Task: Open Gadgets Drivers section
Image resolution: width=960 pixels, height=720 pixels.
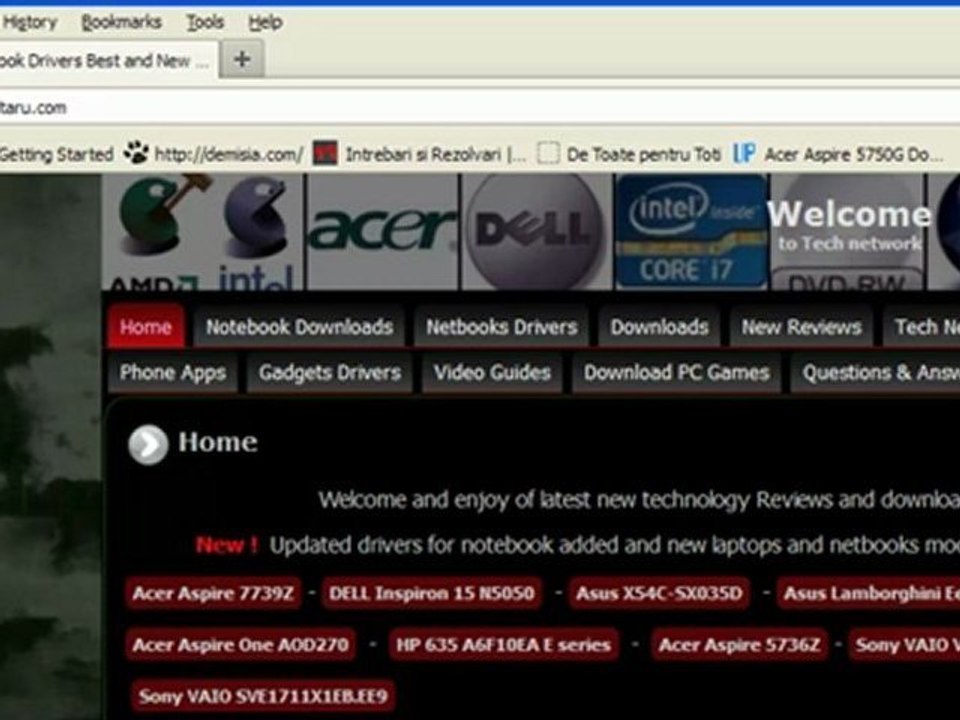Action: click(x=330, y=372)
